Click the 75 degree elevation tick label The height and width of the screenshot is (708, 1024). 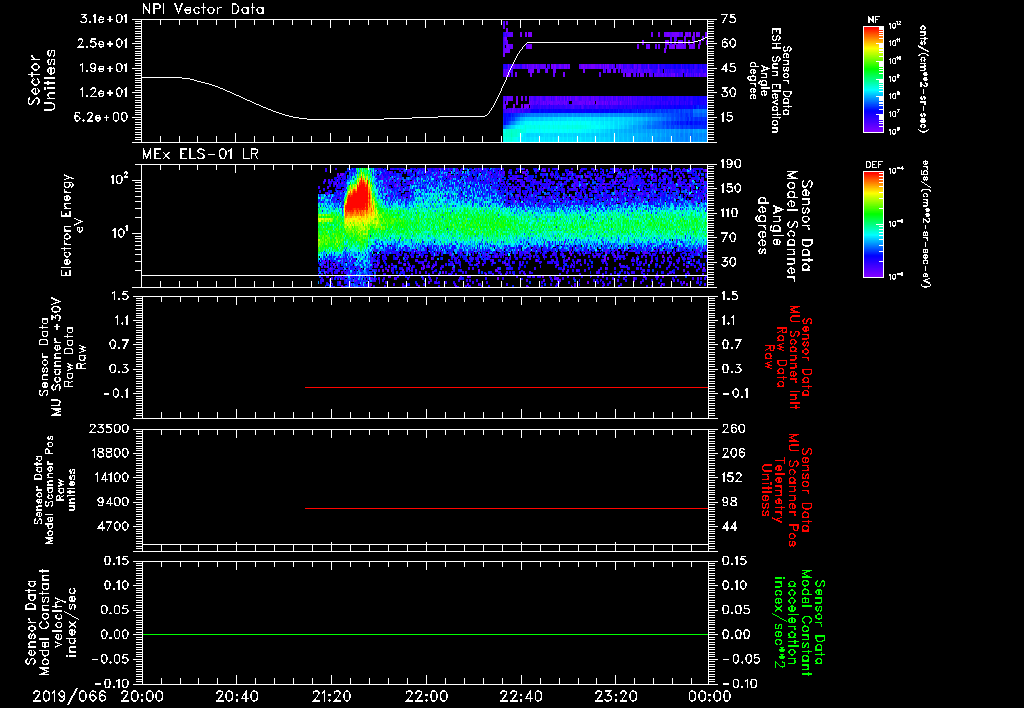(729, 19)
